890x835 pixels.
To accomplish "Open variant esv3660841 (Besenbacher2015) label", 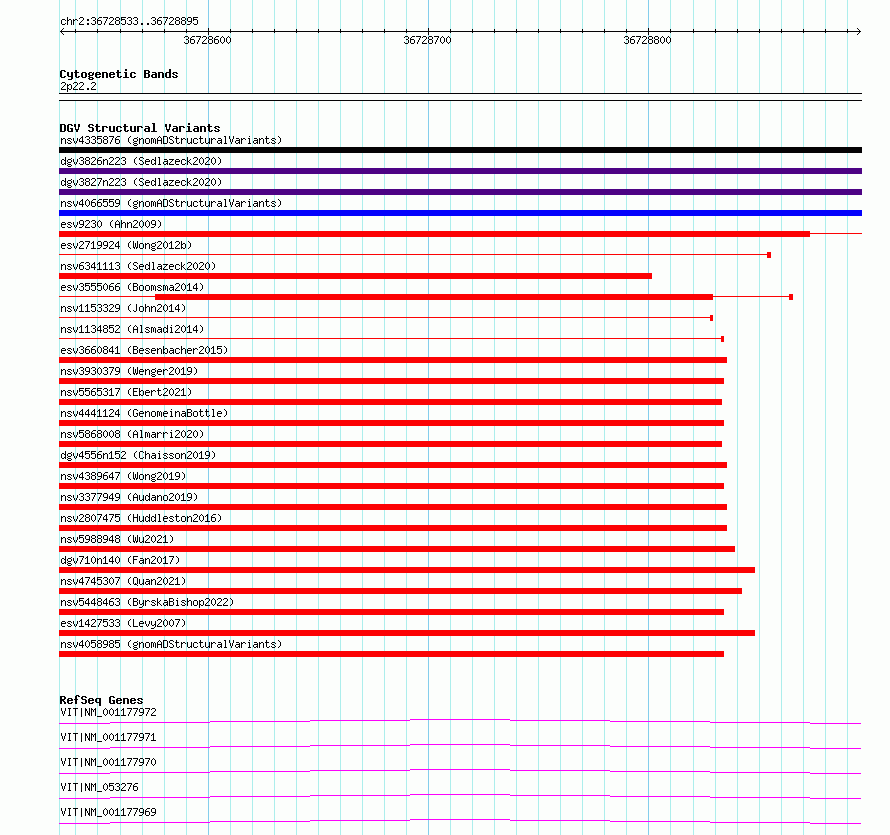I will 144,350.
